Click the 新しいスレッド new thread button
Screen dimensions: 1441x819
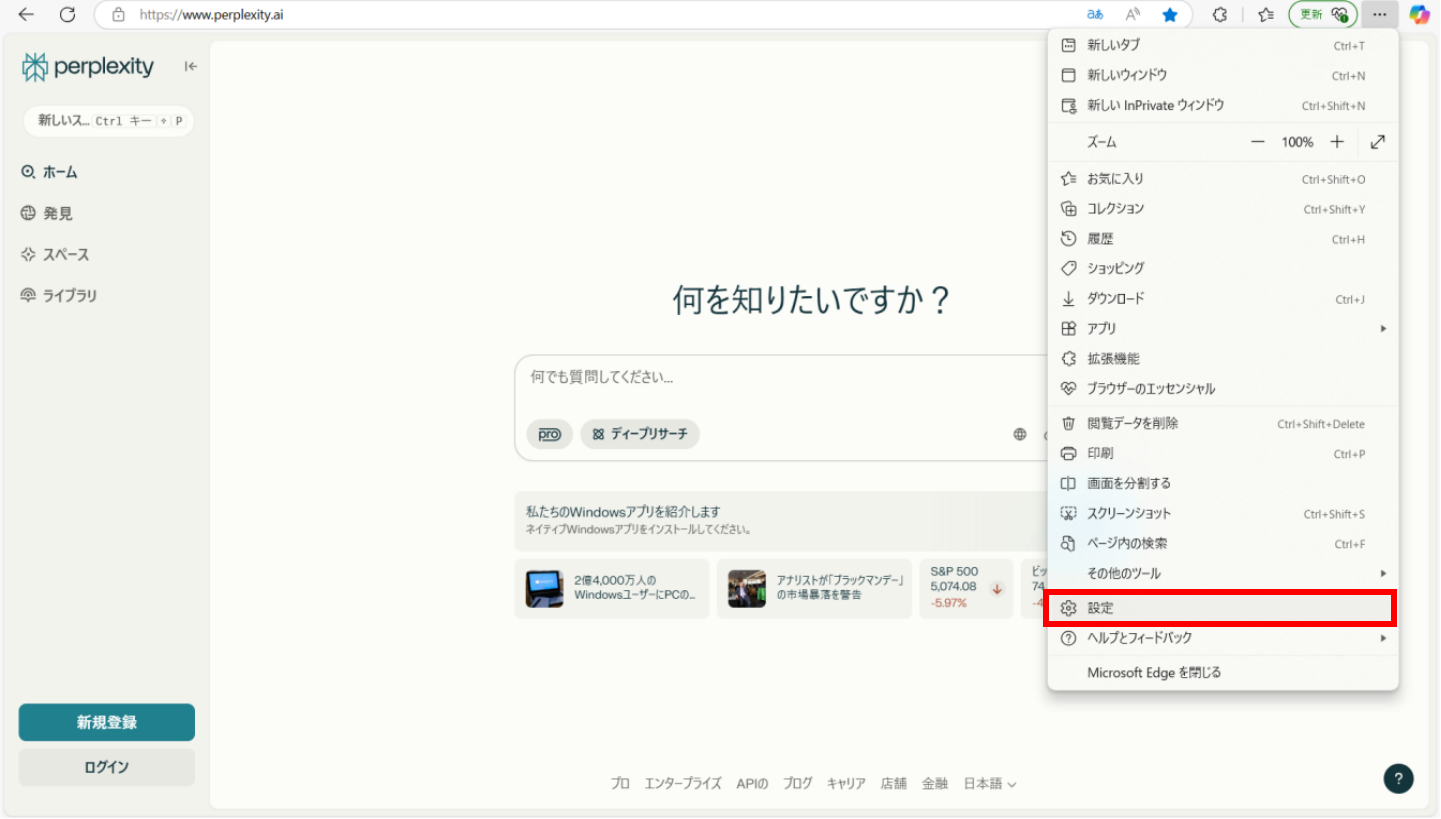[x=108, y=121]
